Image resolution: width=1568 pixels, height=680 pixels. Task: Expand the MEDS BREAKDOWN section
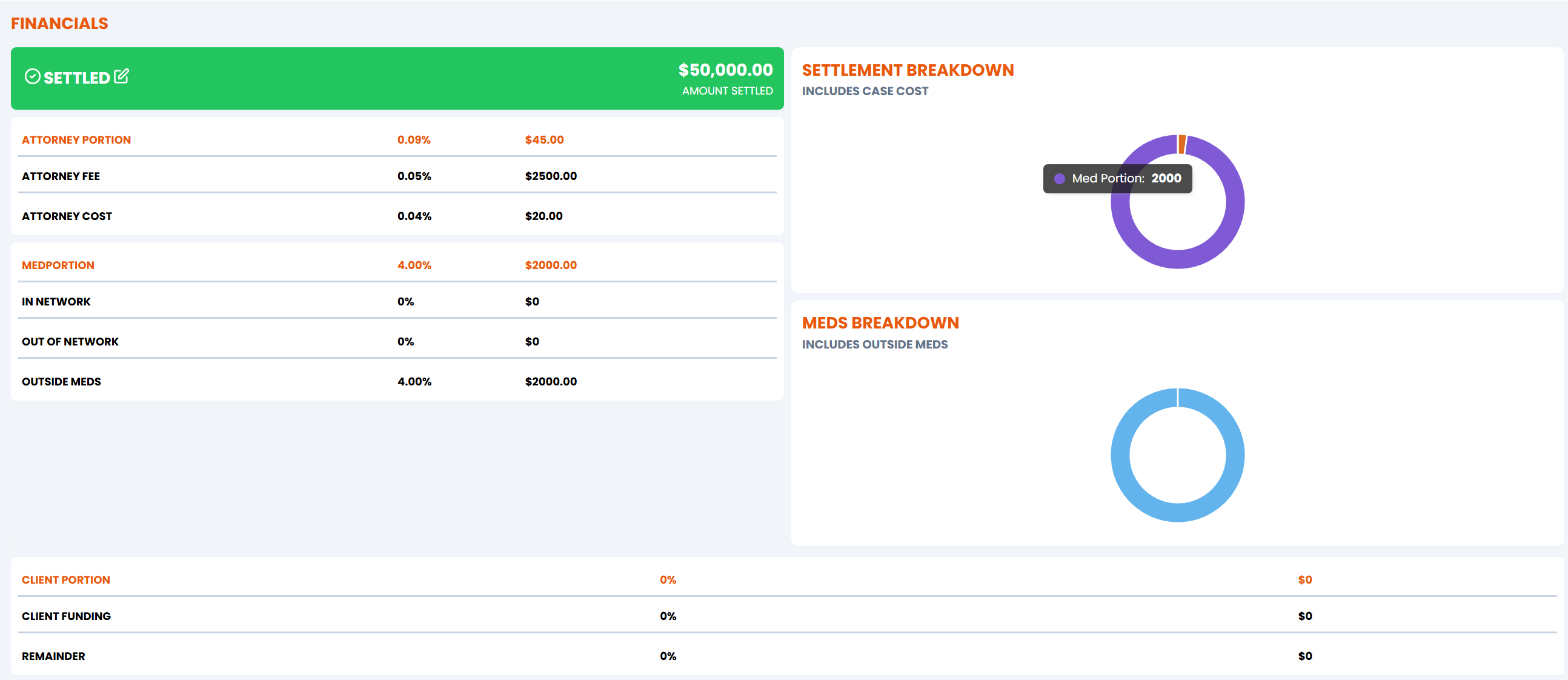[x=880, y=322]
